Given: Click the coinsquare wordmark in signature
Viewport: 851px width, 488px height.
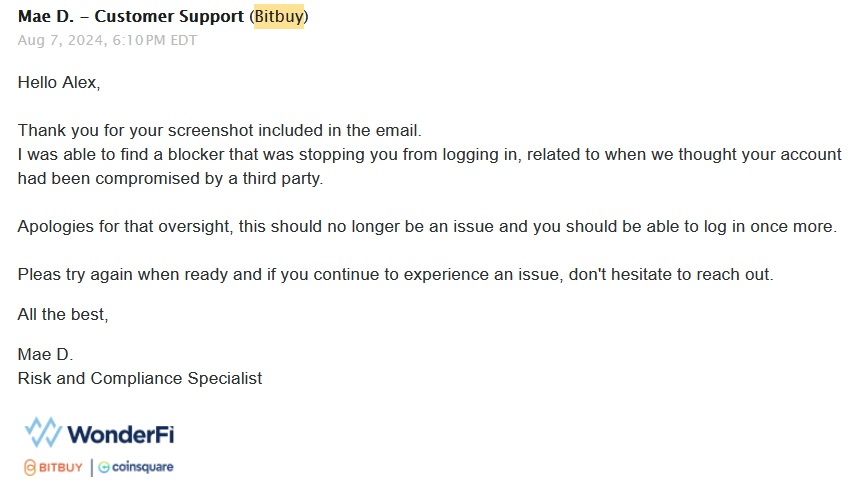Looking at the screenshot, I should pyautogui.click(x=143, y=467).
